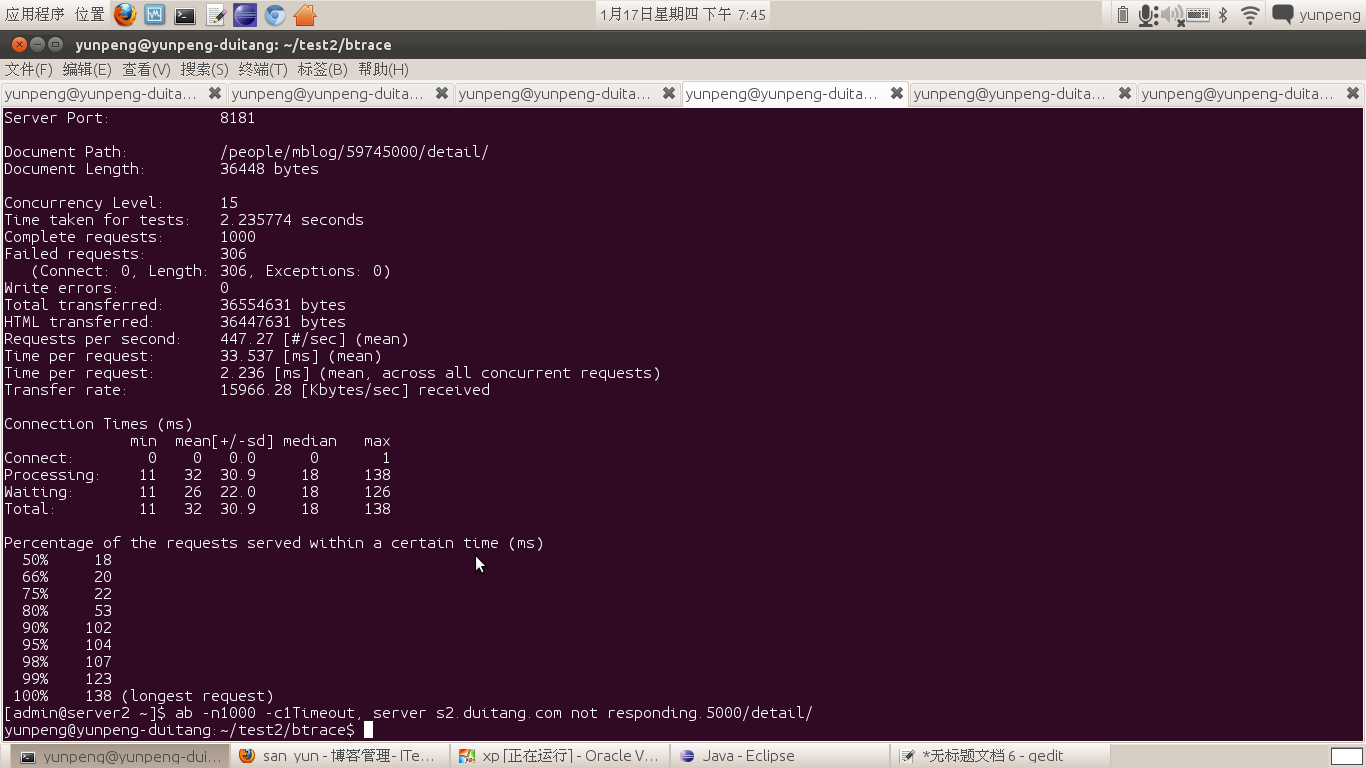1366x768 pixels.
Task: Open the chat status bubble icon
Action: (x=1282, y=14)
